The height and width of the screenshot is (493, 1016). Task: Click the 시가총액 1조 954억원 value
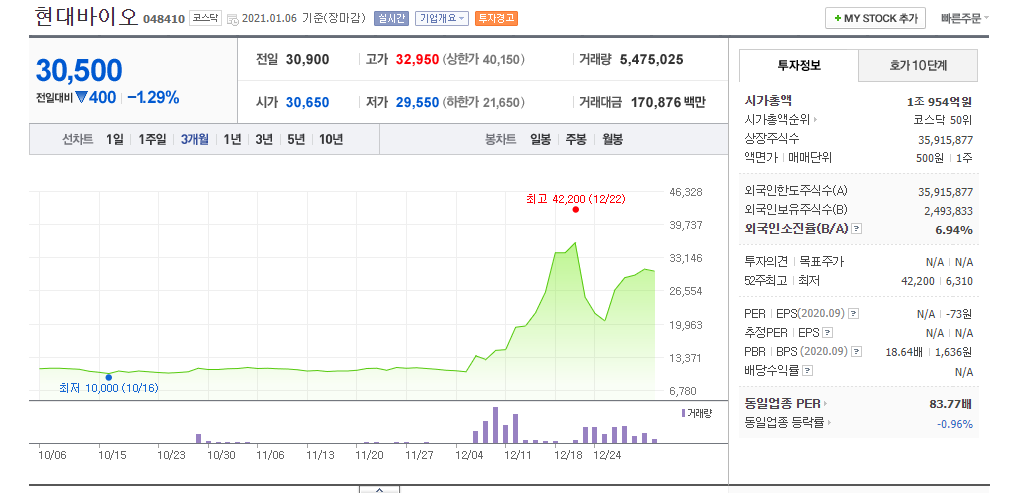[940, 101]
